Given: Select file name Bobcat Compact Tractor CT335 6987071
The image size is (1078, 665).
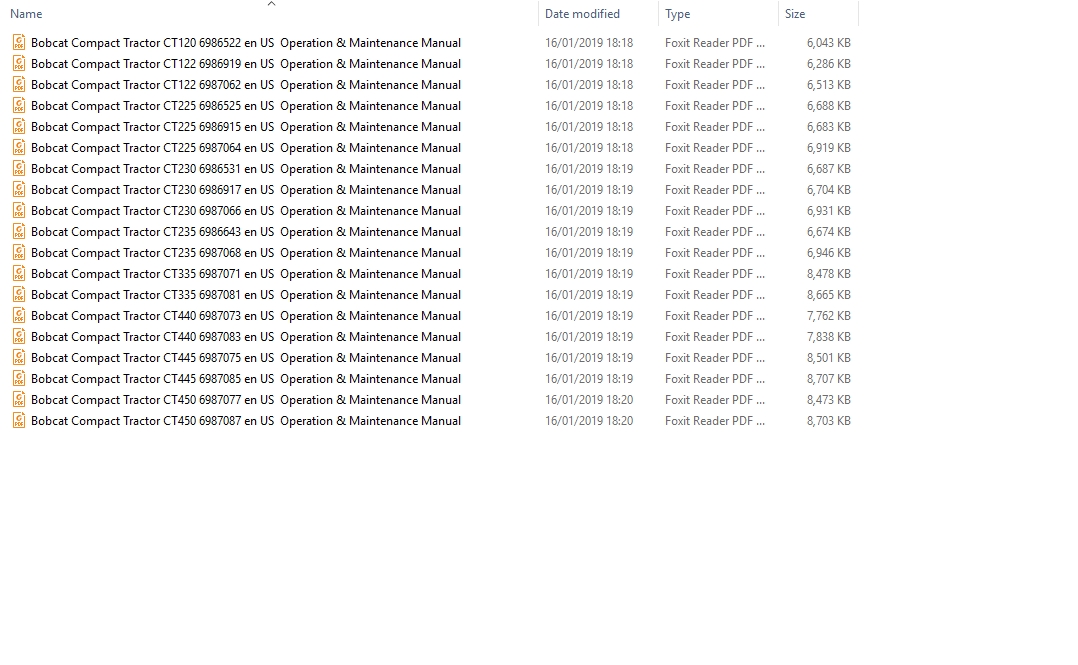Looking at the screenshot, I should 246,274.
